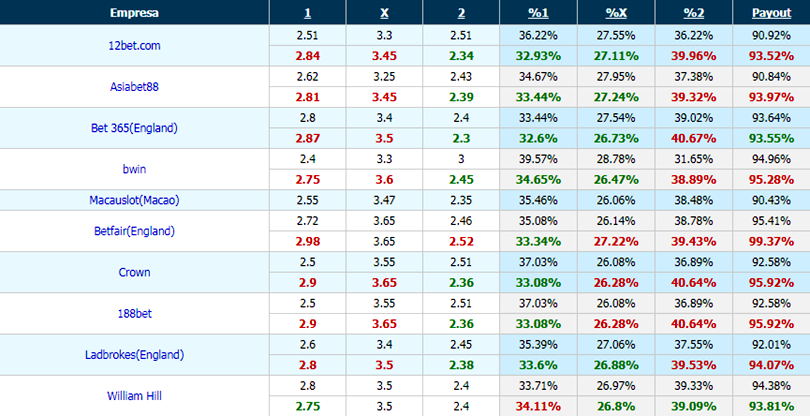The image size is (810, 416).
Task: Select the 92.01% payout cell
Action: coord(771,345)
